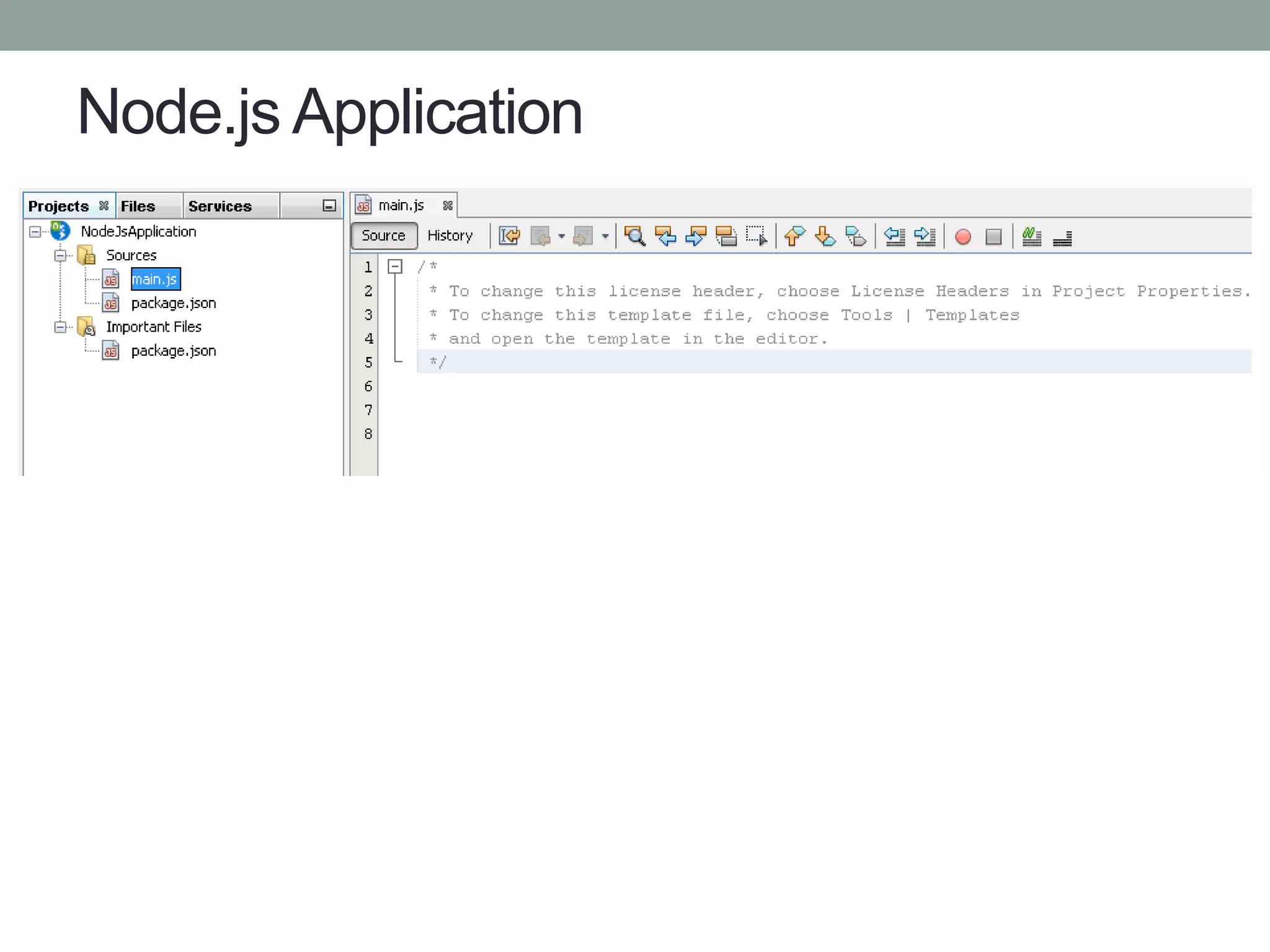Click Shift Line Right icon
1270x952 pixels.
pos(925,236)
